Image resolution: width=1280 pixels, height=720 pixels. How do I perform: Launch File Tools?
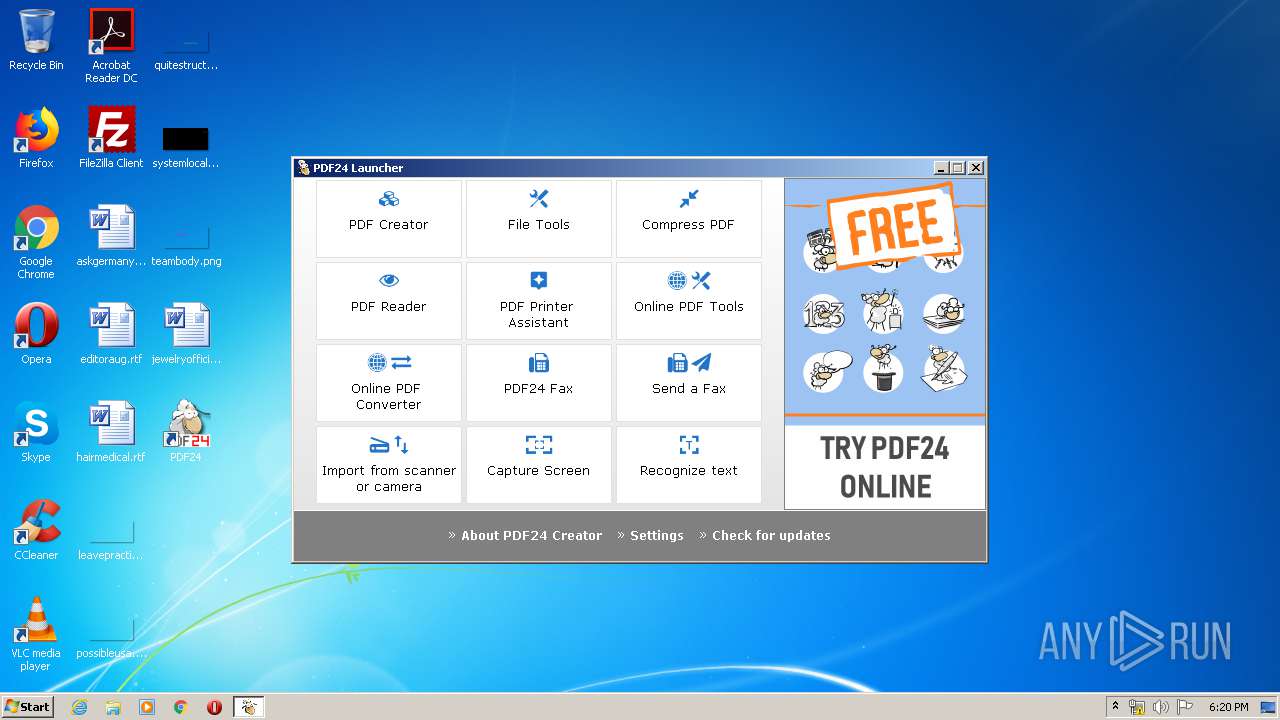click(x=539, y=219)
